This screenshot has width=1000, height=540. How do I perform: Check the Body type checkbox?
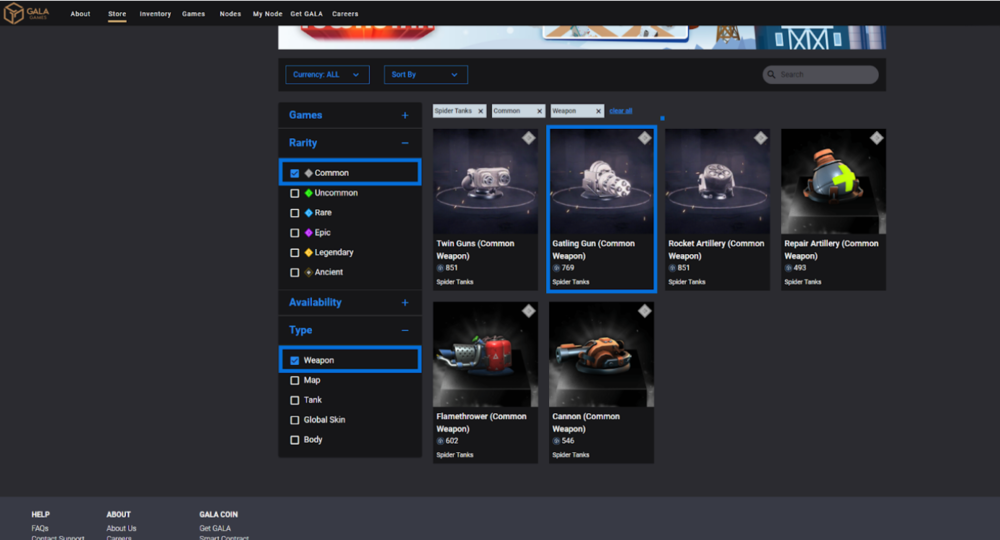click(x=295, y=439)
